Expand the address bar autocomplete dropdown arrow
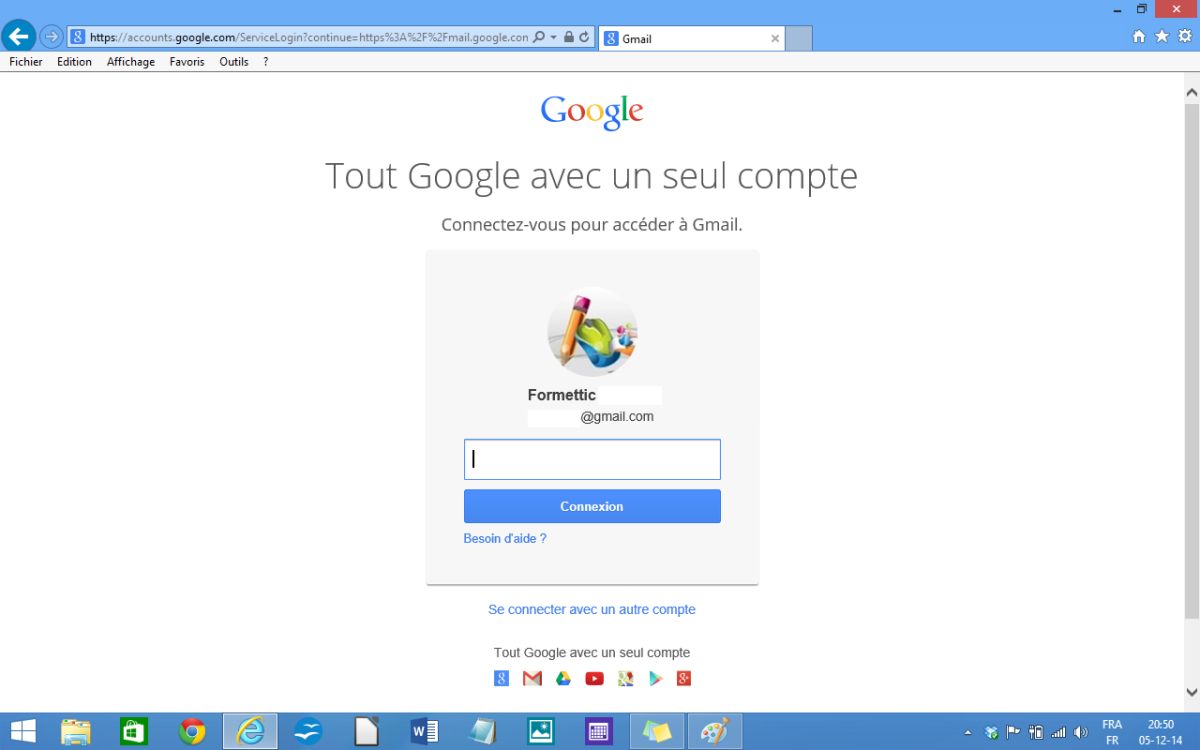This screenshot has width=1200, height=750. (553, 37)
